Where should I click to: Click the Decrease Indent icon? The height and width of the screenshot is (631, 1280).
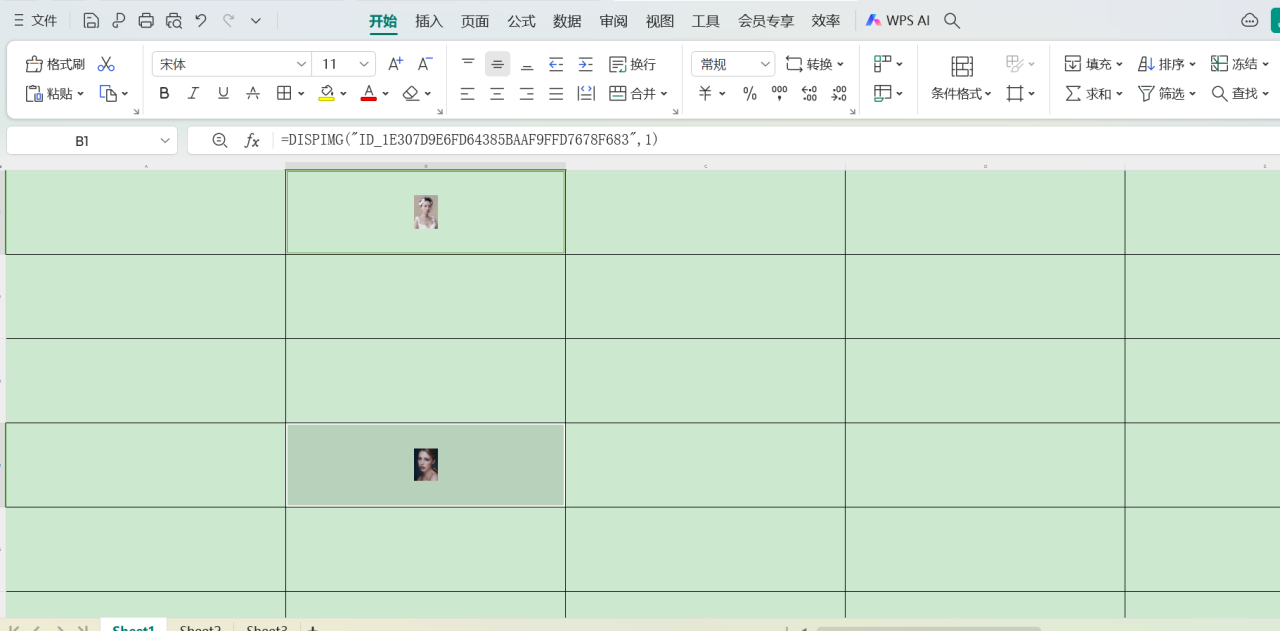click(556, 64)
